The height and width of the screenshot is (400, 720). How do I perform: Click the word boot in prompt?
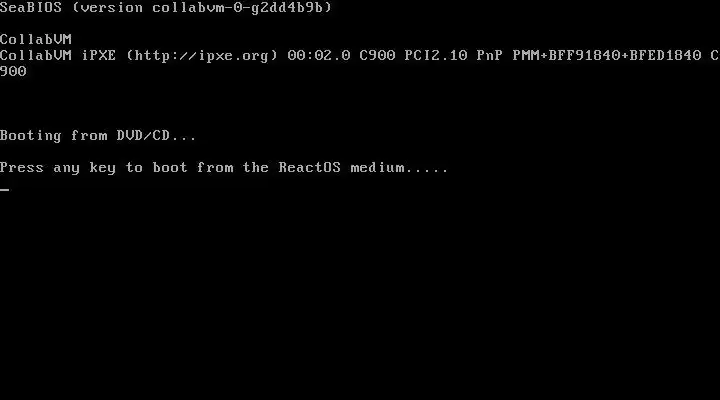[x=170, y=167]
